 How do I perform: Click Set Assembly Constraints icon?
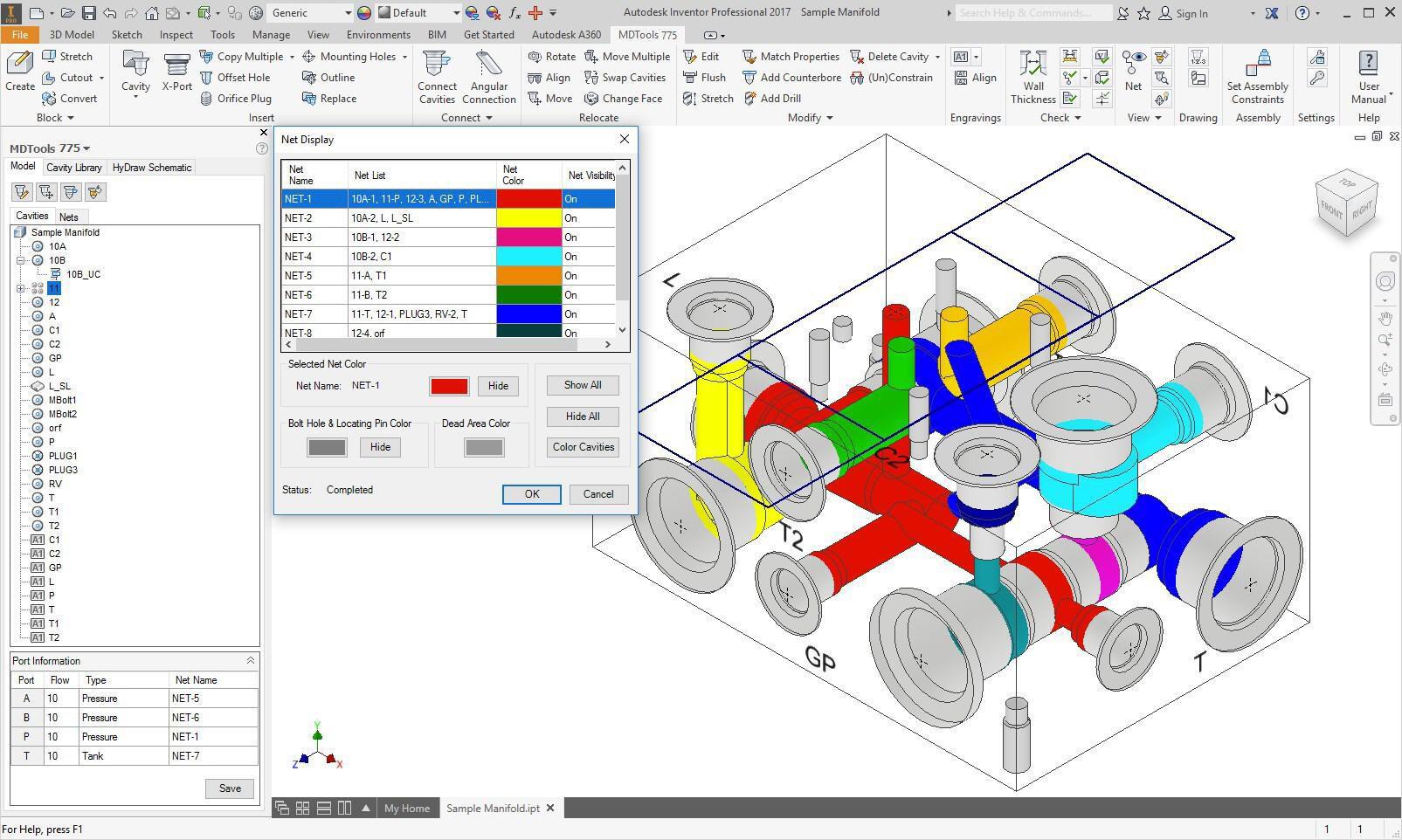pyautogui.click(x=1257, y=65)
